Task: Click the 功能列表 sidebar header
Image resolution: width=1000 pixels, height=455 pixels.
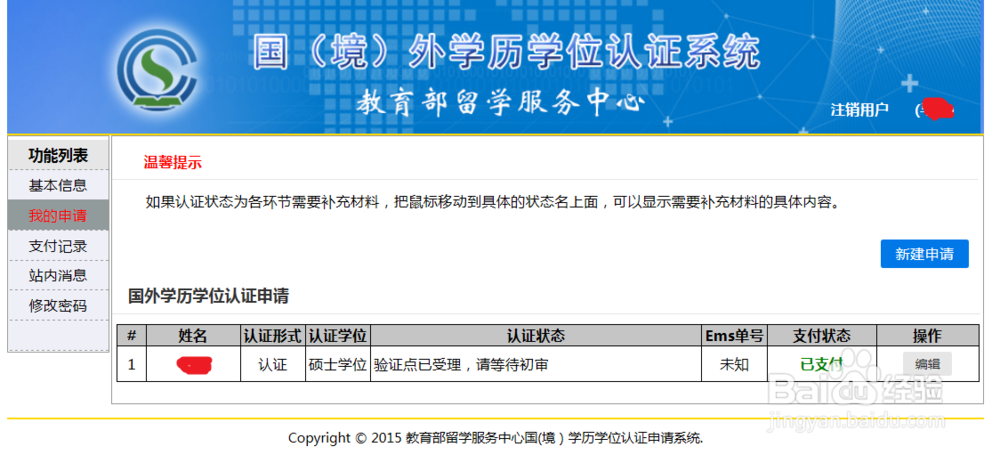Action: pyautogui.click(x=58, y=155)
